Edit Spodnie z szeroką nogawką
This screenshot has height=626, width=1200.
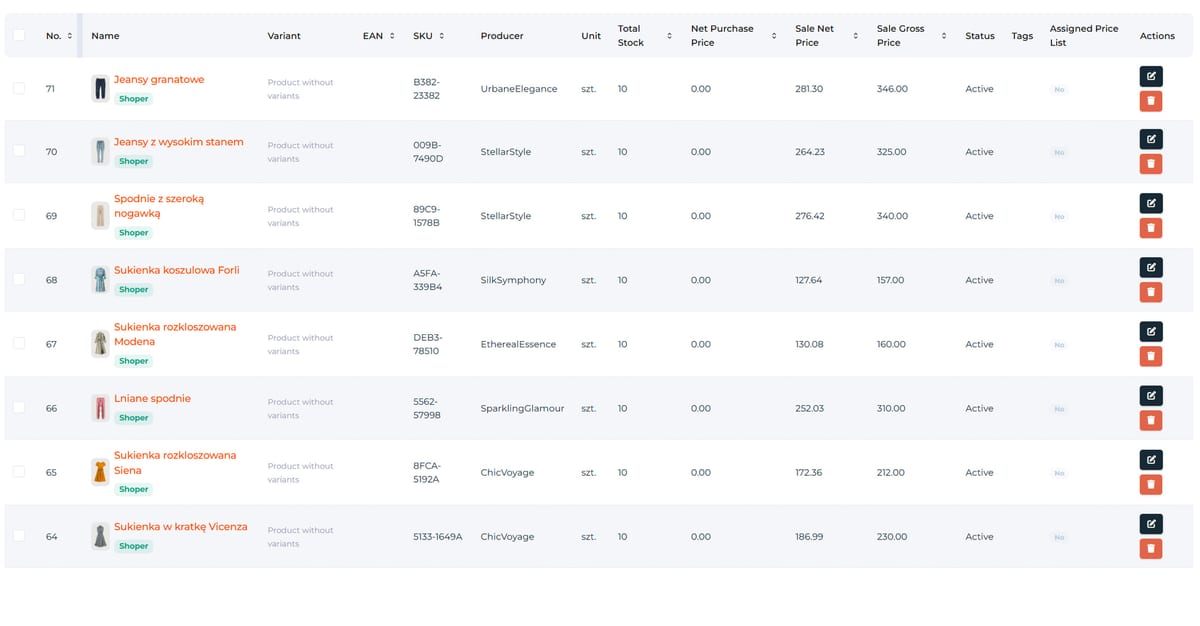click(x=1151, y=203)
